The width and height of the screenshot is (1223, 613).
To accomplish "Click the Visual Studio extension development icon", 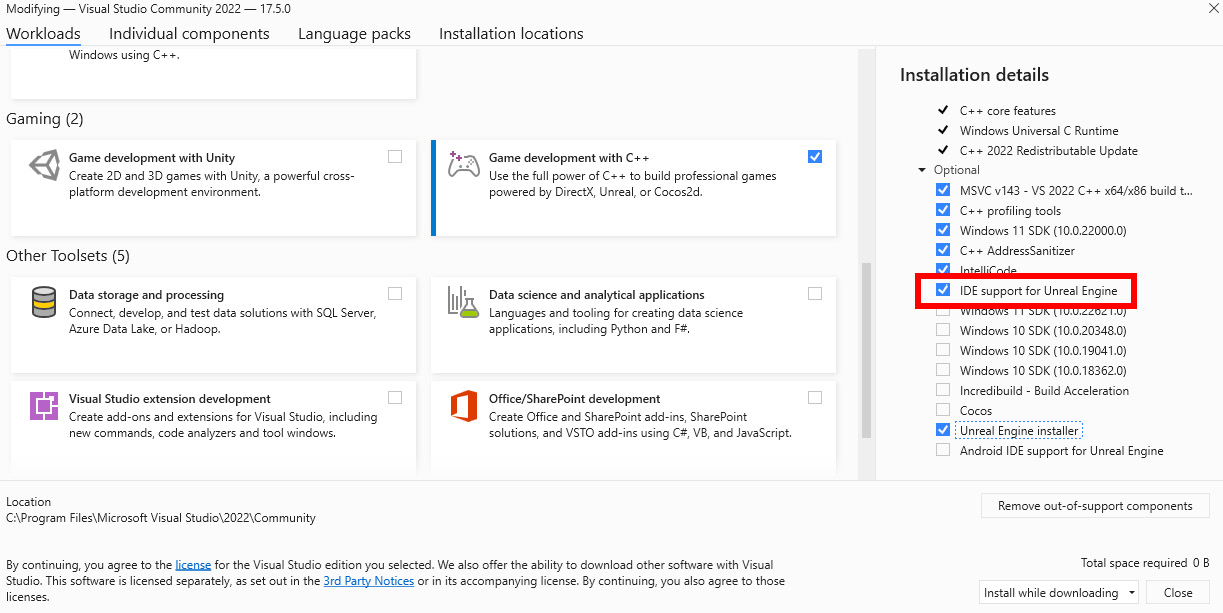I will (44, 405).
